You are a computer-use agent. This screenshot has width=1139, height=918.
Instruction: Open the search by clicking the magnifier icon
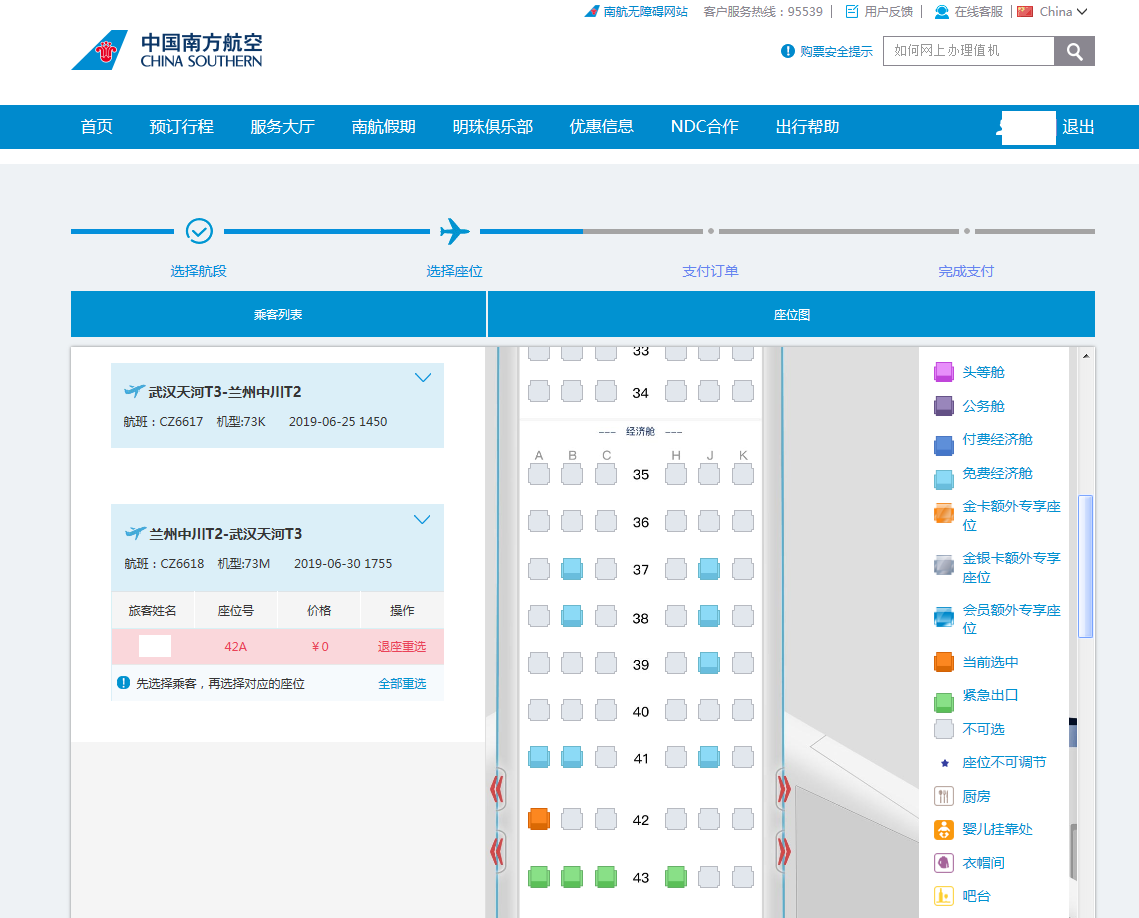[x=1074, y=50]
